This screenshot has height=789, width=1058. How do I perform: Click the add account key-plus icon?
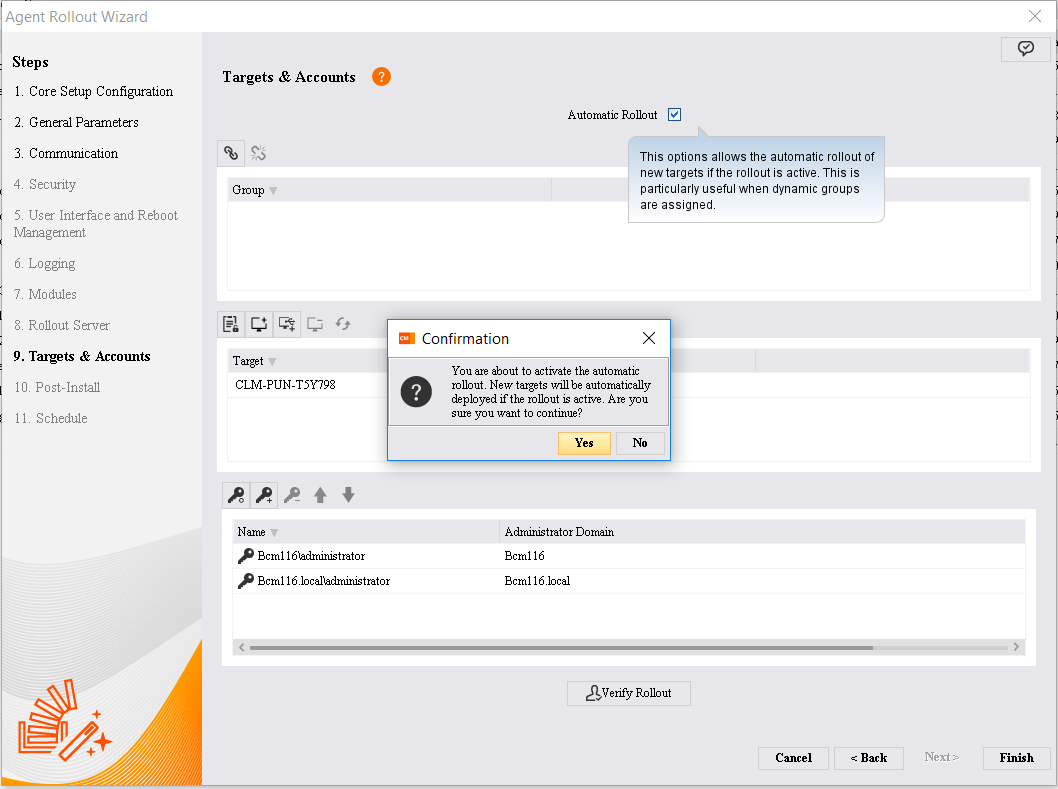(x=264, y=495)
